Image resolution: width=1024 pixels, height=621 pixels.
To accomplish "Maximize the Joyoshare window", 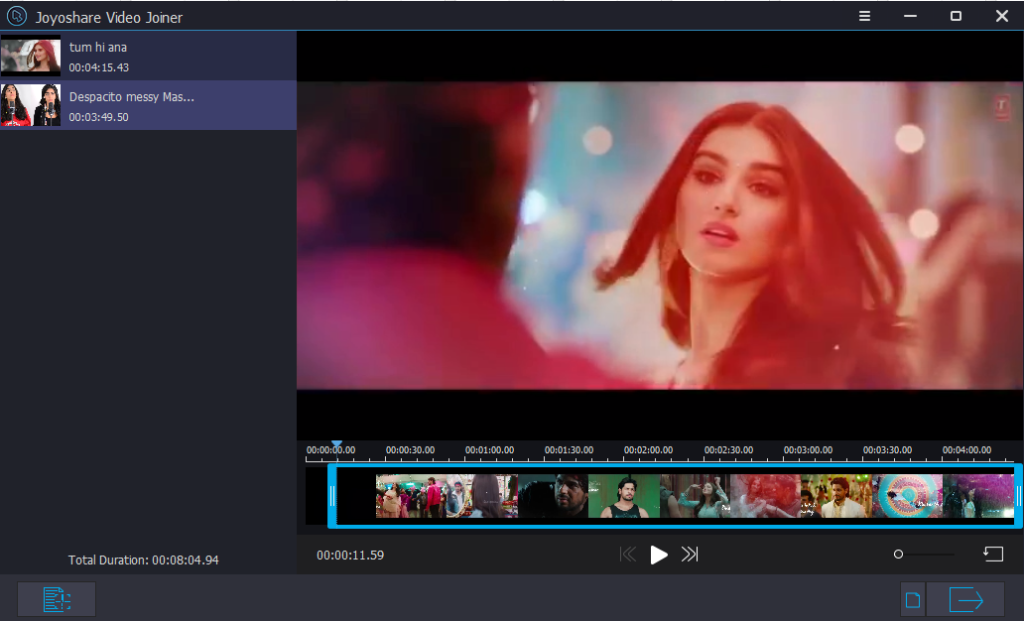I will [x=955, y=16].
